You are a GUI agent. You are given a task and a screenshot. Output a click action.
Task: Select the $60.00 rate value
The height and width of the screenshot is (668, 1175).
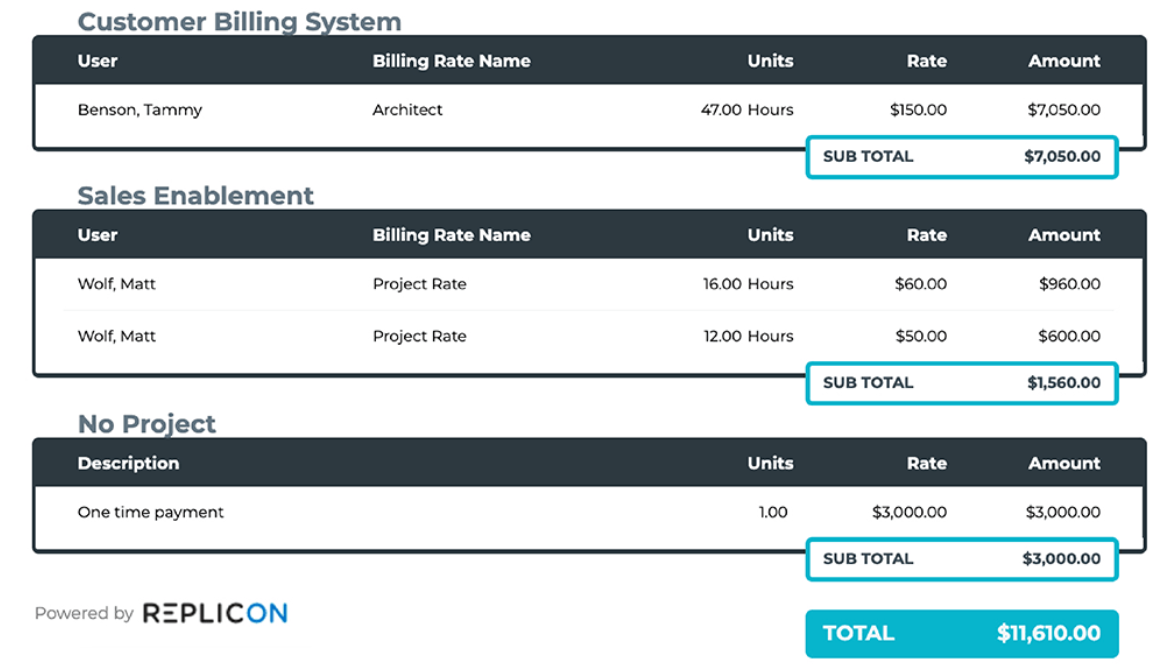(x=921, y=284)
